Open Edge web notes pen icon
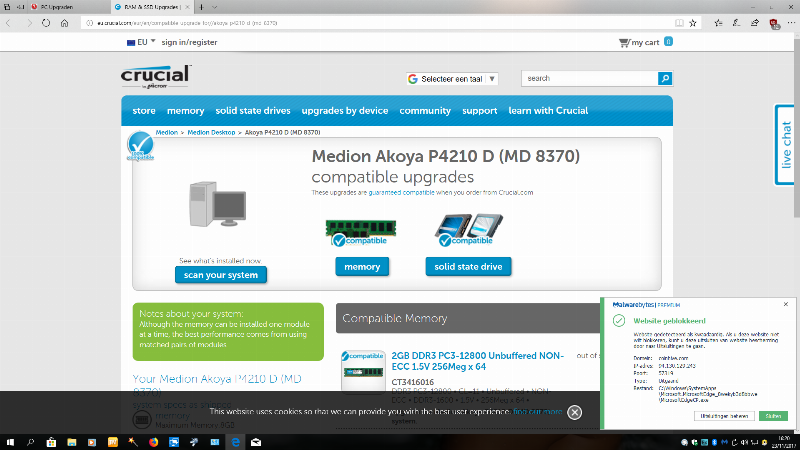The image size is (800, 450). [x=736, y=23]
